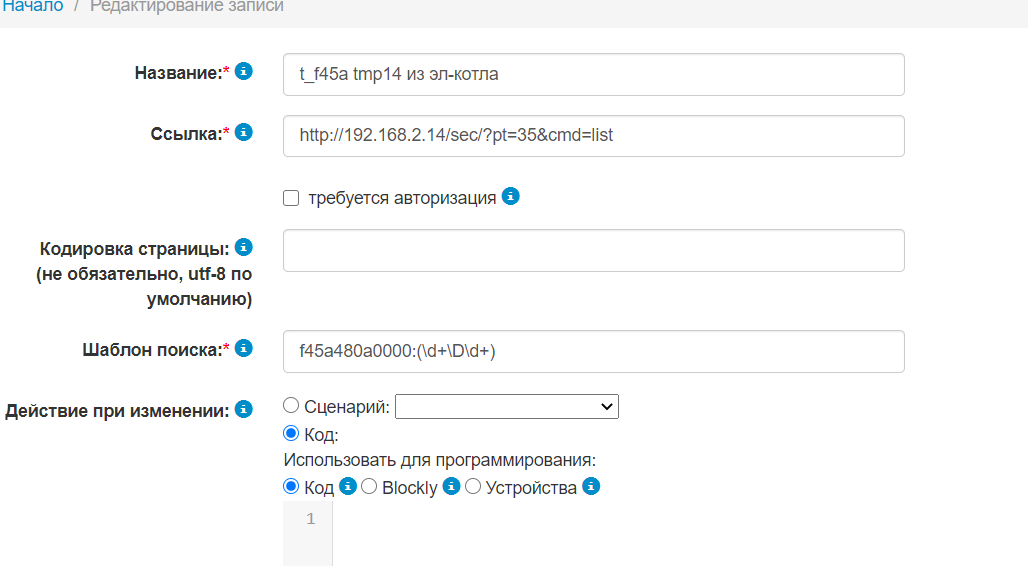Click info icon next to Название label
1028x566 pixels.
click(x=243, y=72)
